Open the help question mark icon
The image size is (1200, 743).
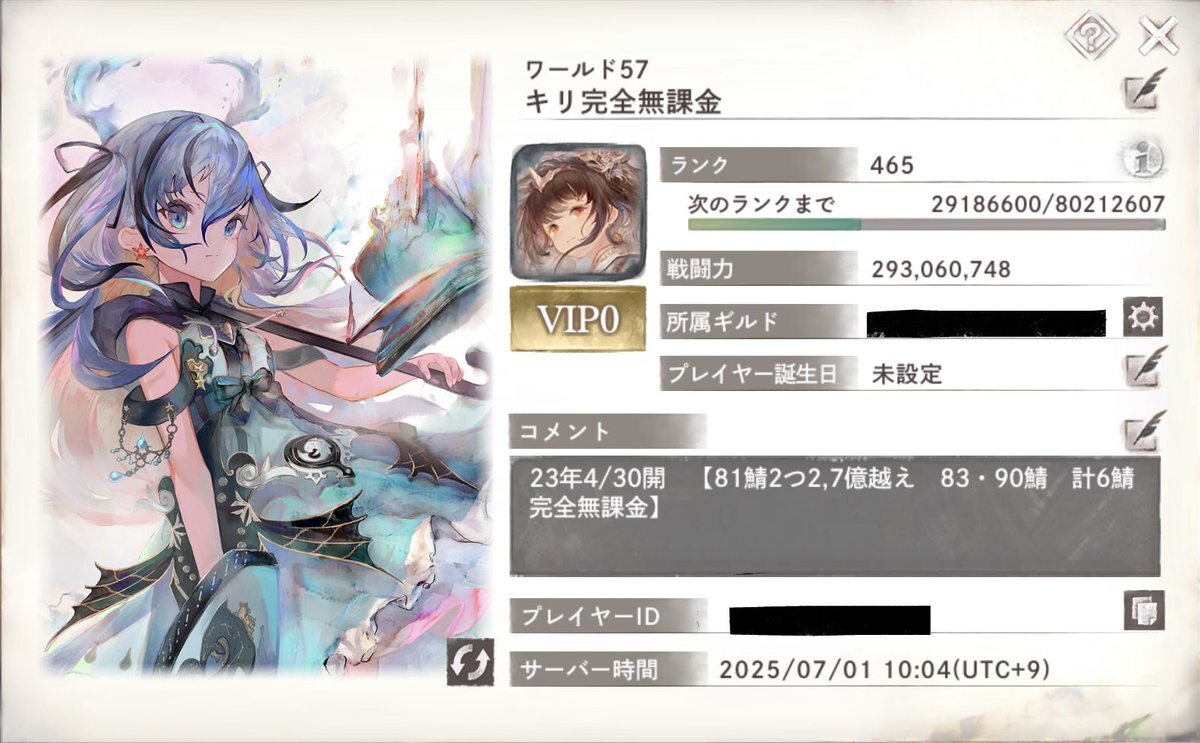click(x=1089, y=36)
